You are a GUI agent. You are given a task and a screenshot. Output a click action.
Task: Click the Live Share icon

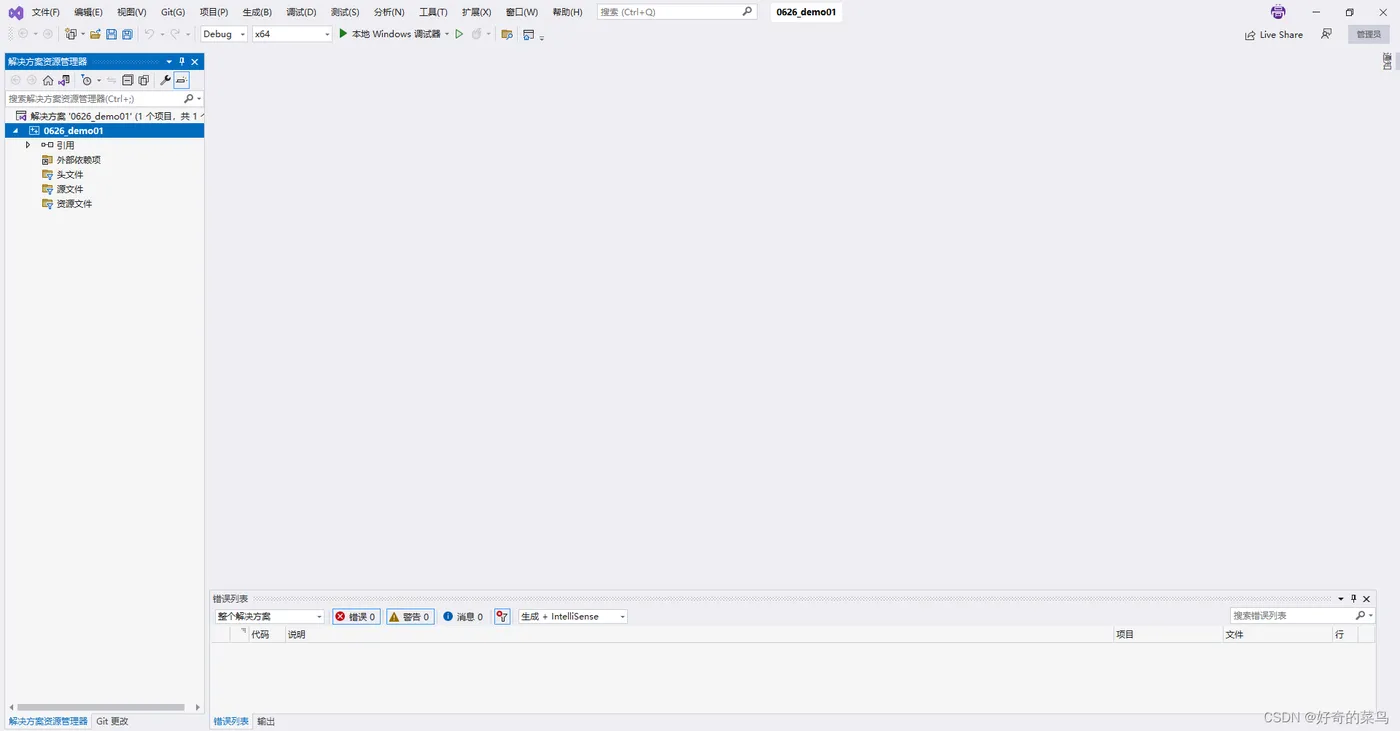click(1250, 35)
